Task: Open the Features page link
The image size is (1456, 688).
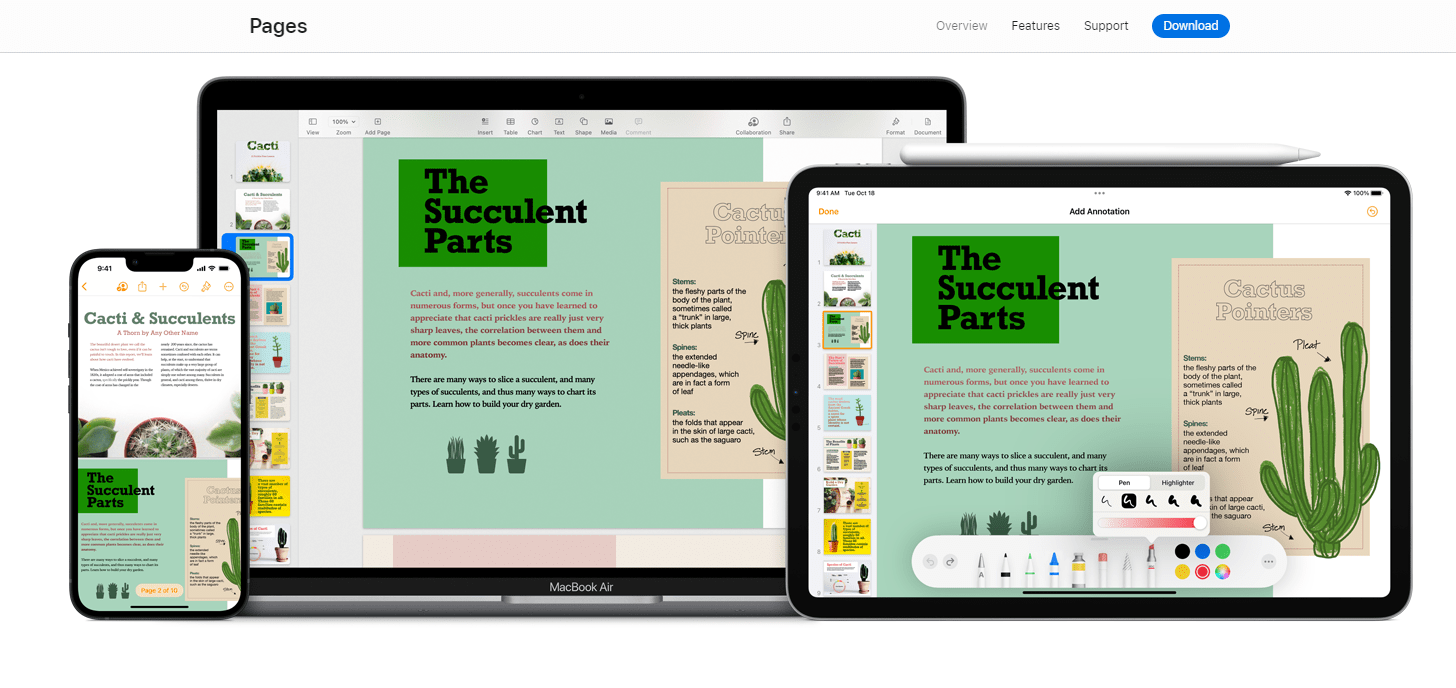Action: (1035, 26)
